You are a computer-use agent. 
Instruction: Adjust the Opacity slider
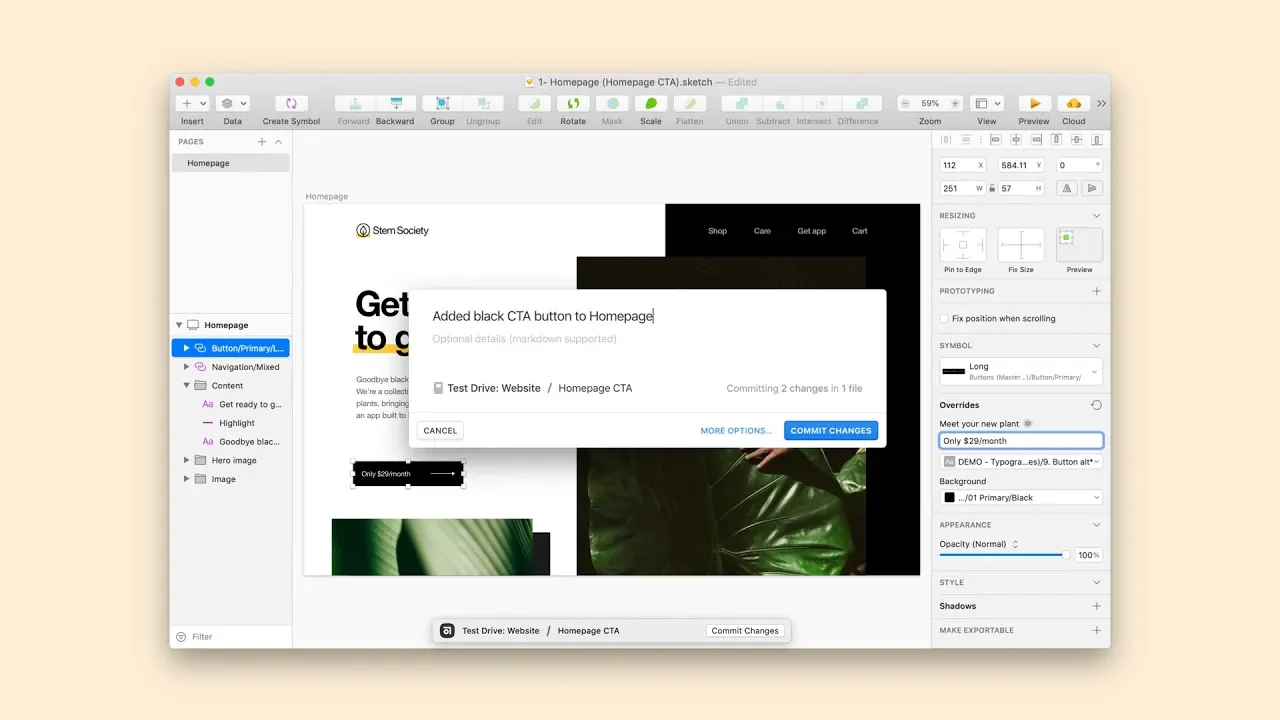pos(1004,555)
